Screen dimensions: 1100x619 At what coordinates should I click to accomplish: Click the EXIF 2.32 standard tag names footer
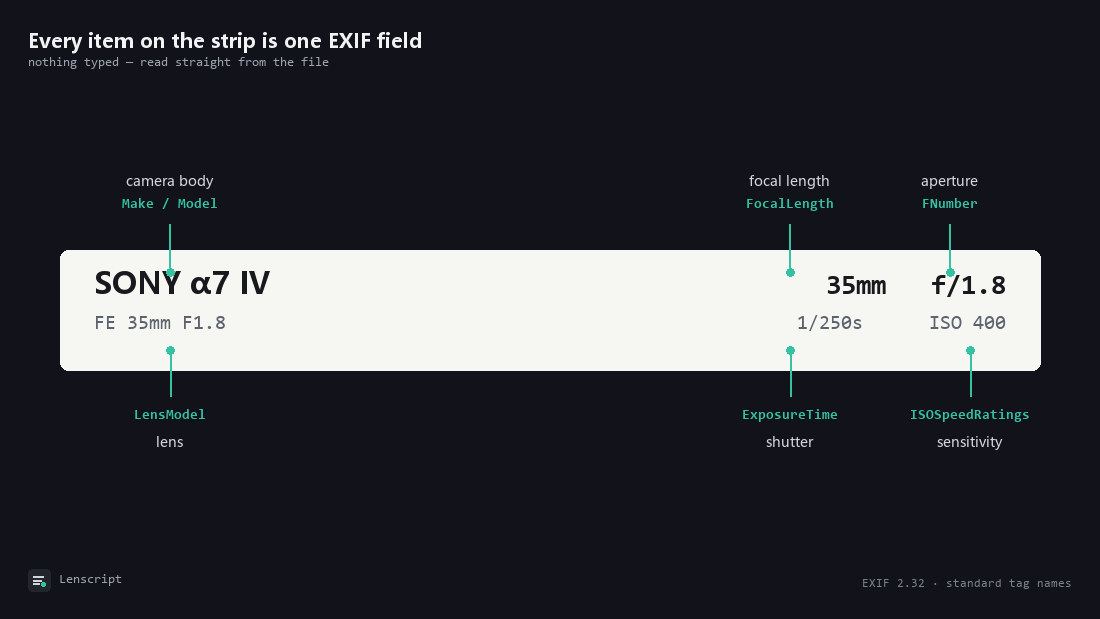pyautogui.click(x=967, y=583)
